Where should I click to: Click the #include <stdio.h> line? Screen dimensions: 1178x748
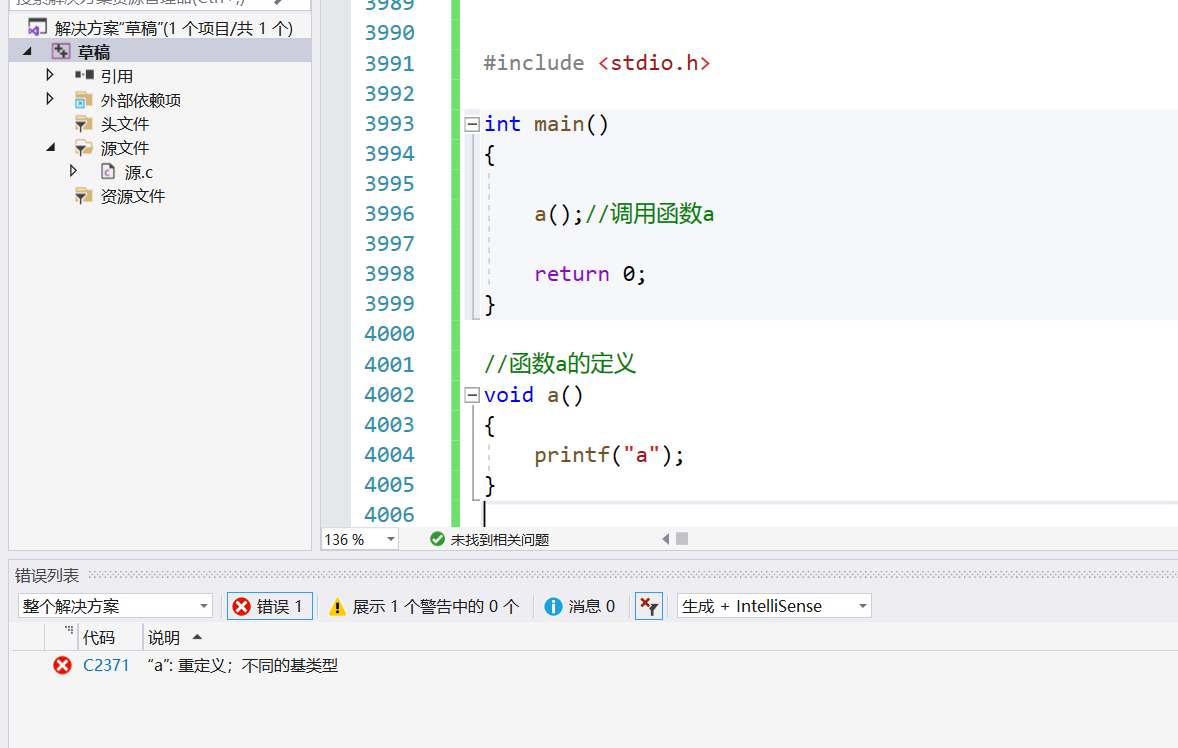coord(597,63)
